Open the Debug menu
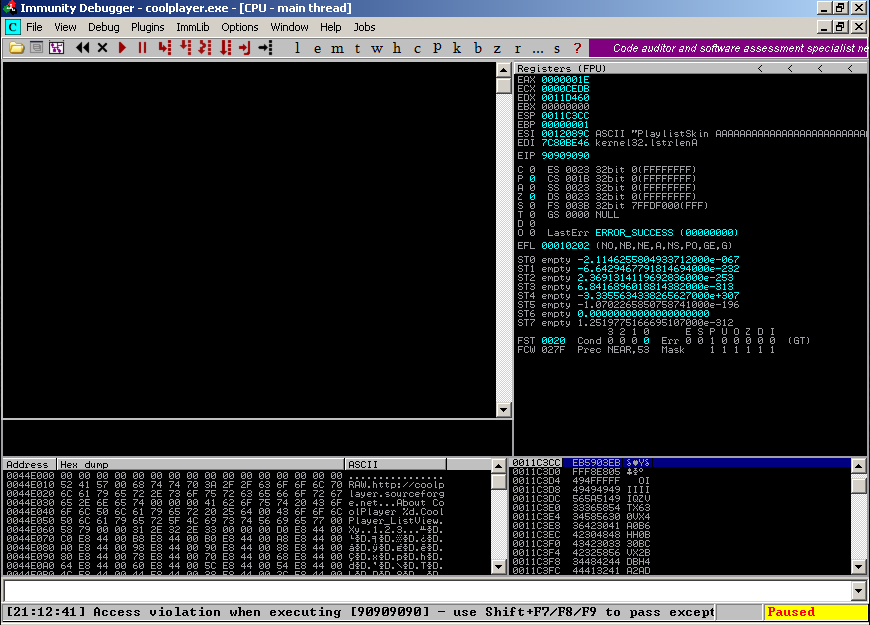 click(x=104, y=27)
